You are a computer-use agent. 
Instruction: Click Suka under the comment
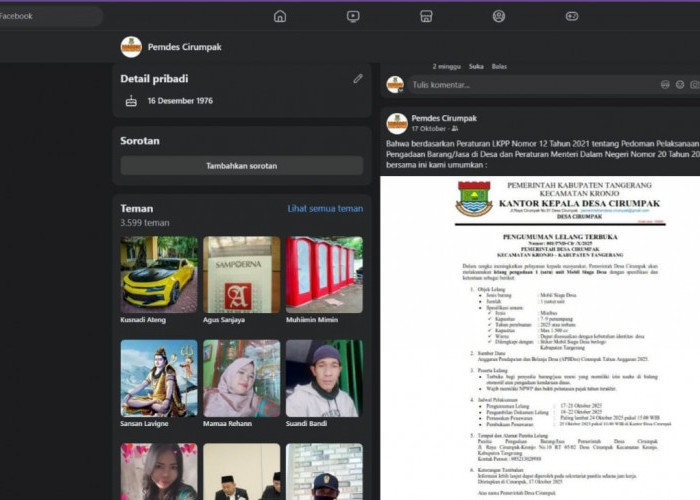click(x=476, y=66)
